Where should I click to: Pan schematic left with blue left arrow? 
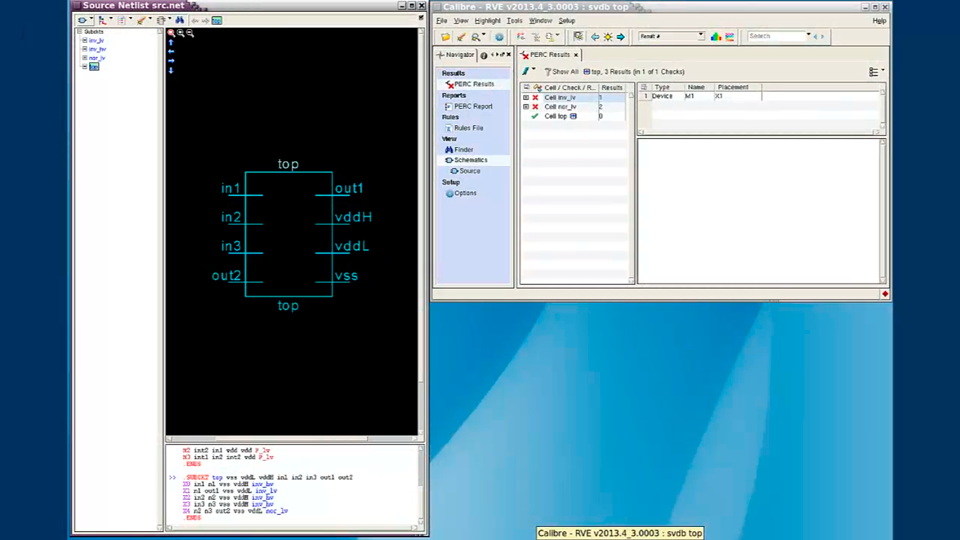click(171, 51)
